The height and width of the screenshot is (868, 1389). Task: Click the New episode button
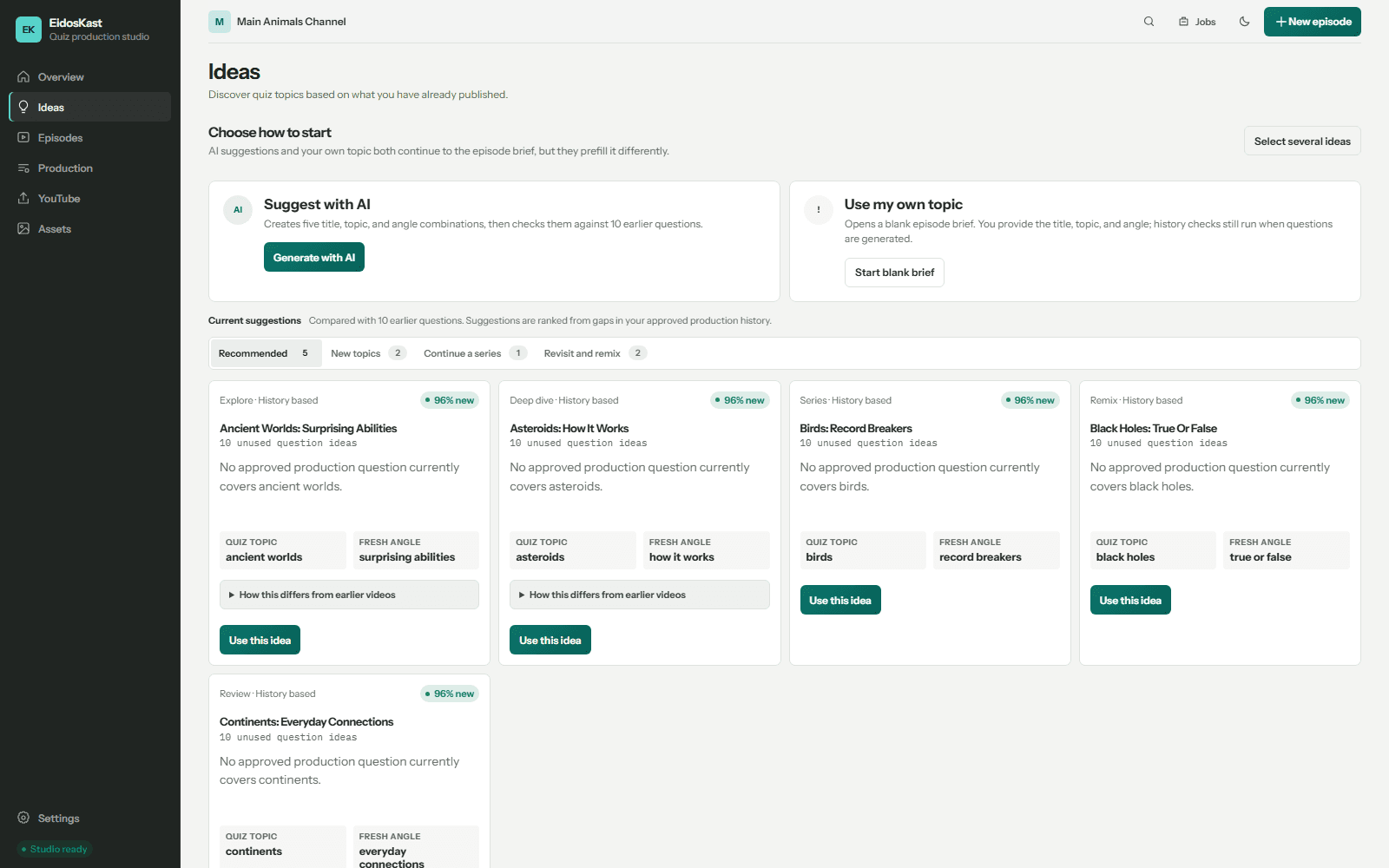(x=1313, y=22)
